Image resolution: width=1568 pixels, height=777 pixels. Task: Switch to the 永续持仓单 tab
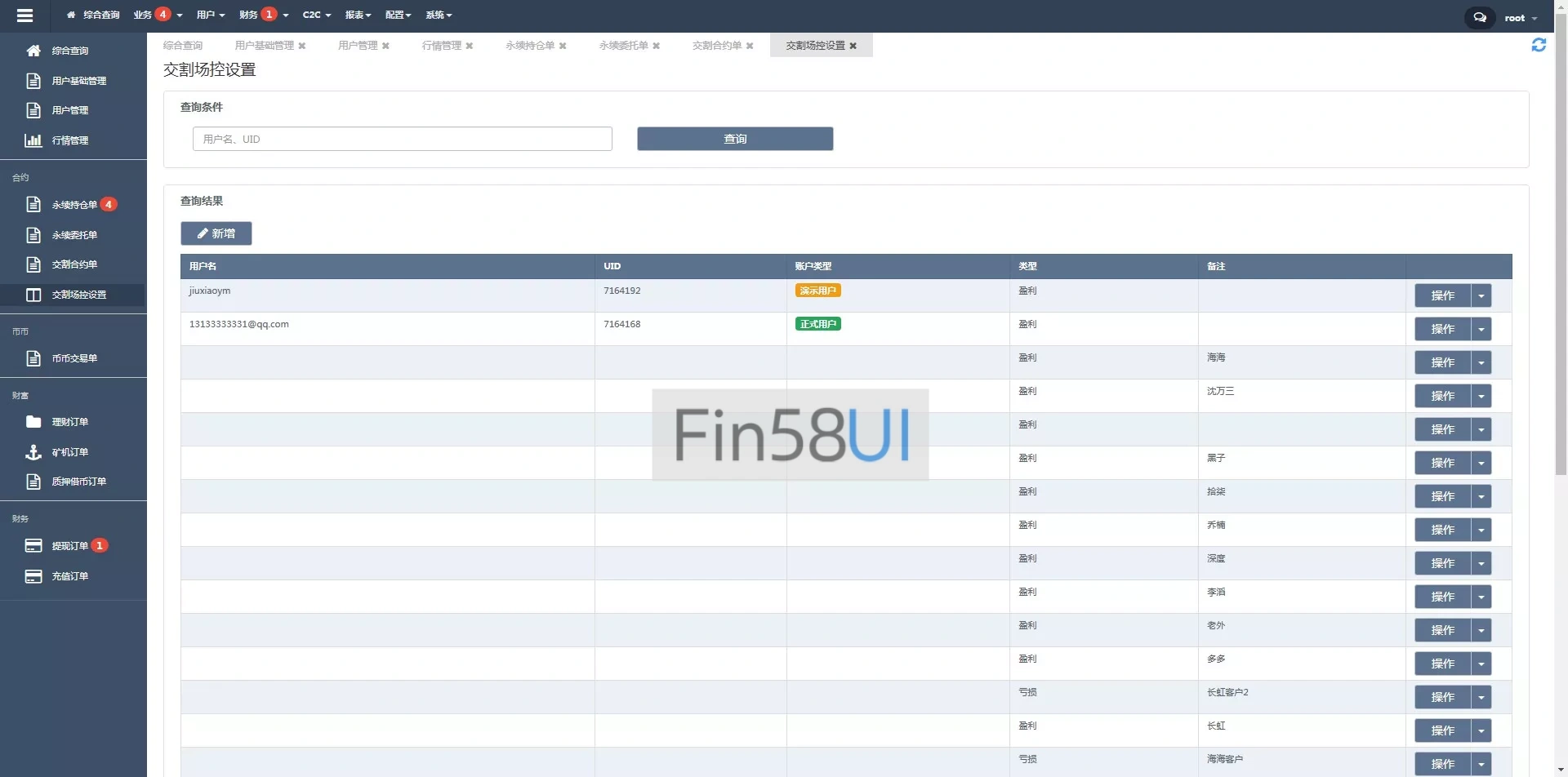tap(529, 46)
